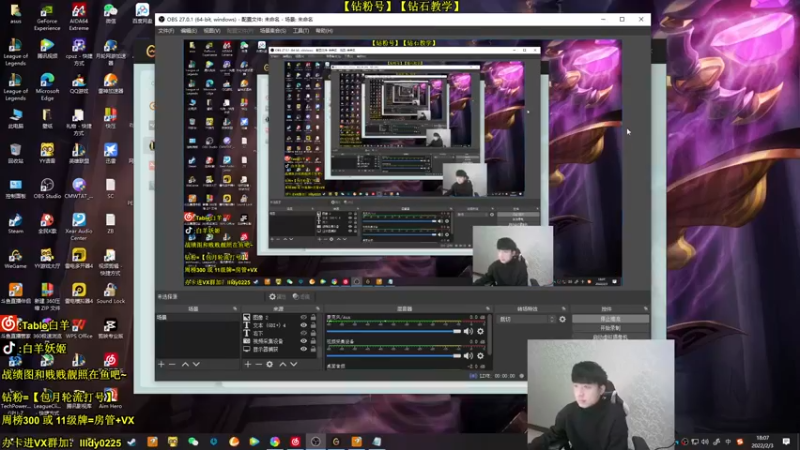This screenshot has height=450, width=800.
Task: Open Steam from the taskbar
Action: click(x=132, y=442)
